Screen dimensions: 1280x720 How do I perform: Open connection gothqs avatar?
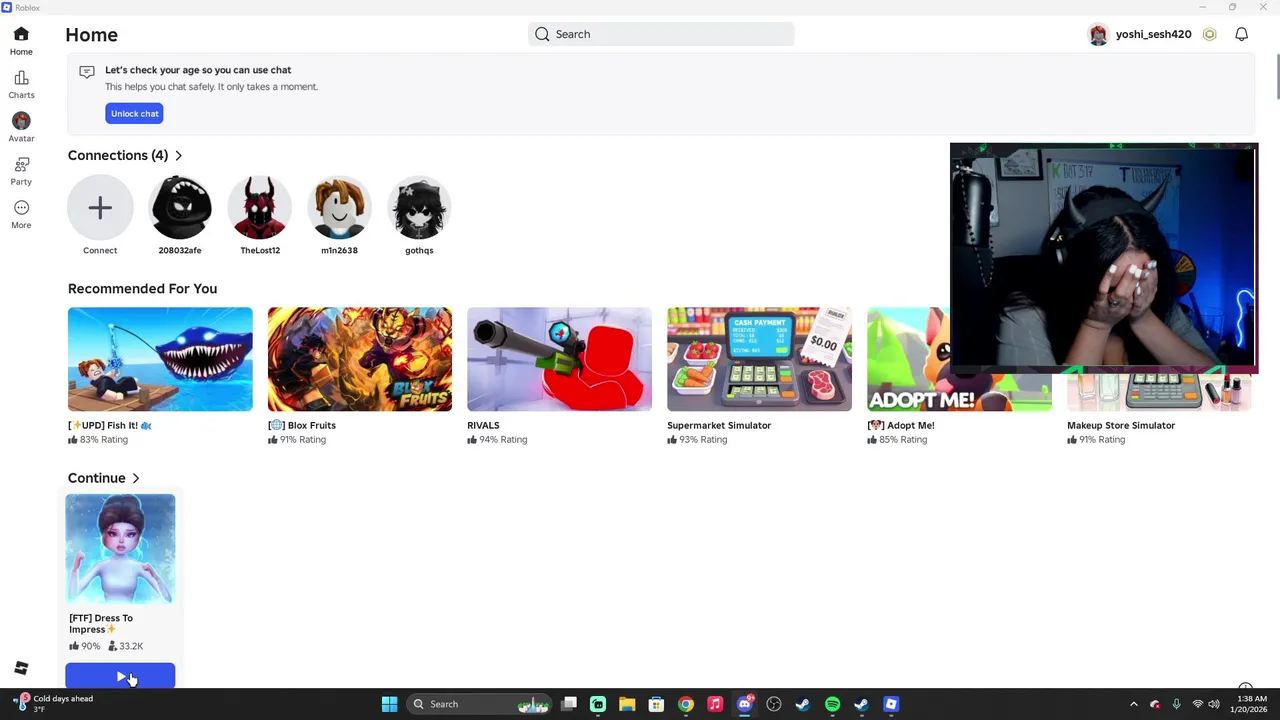[419, 207]
